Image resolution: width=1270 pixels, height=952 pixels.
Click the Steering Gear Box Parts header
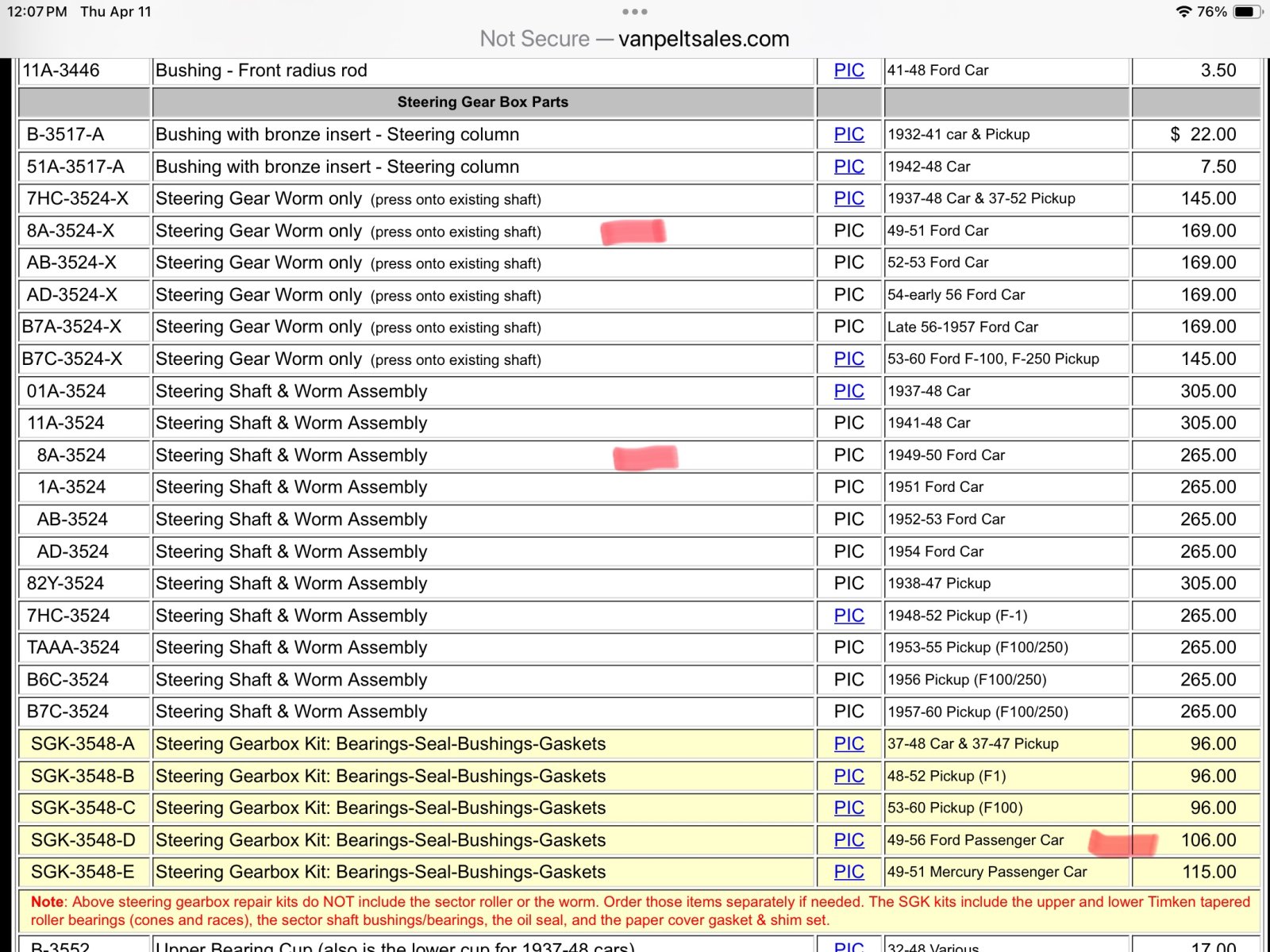[483, 102]
